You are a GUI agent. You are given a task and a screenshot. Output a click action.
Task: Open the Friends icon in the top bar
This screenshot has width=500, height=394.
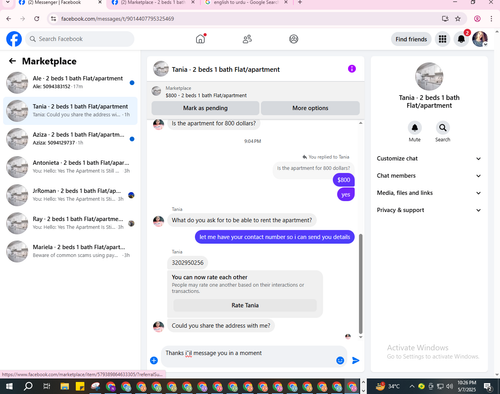[247, 39]
